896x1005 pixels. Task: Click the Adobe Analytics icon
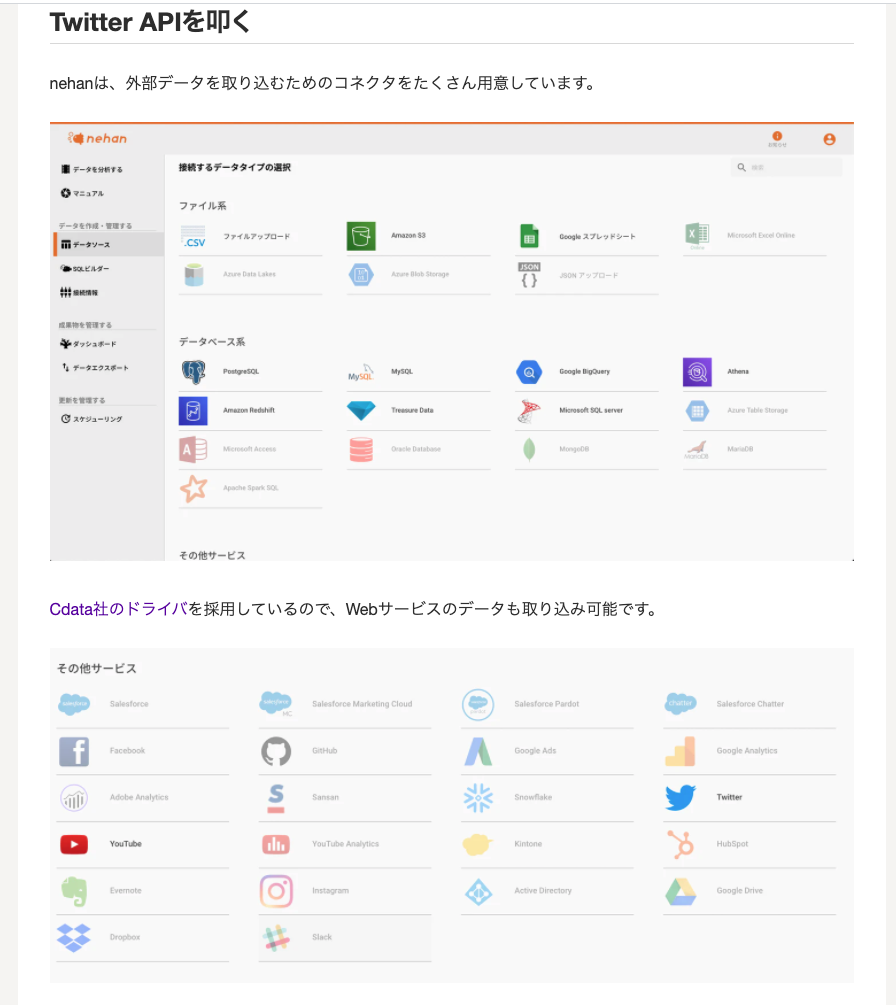point(74,798)
